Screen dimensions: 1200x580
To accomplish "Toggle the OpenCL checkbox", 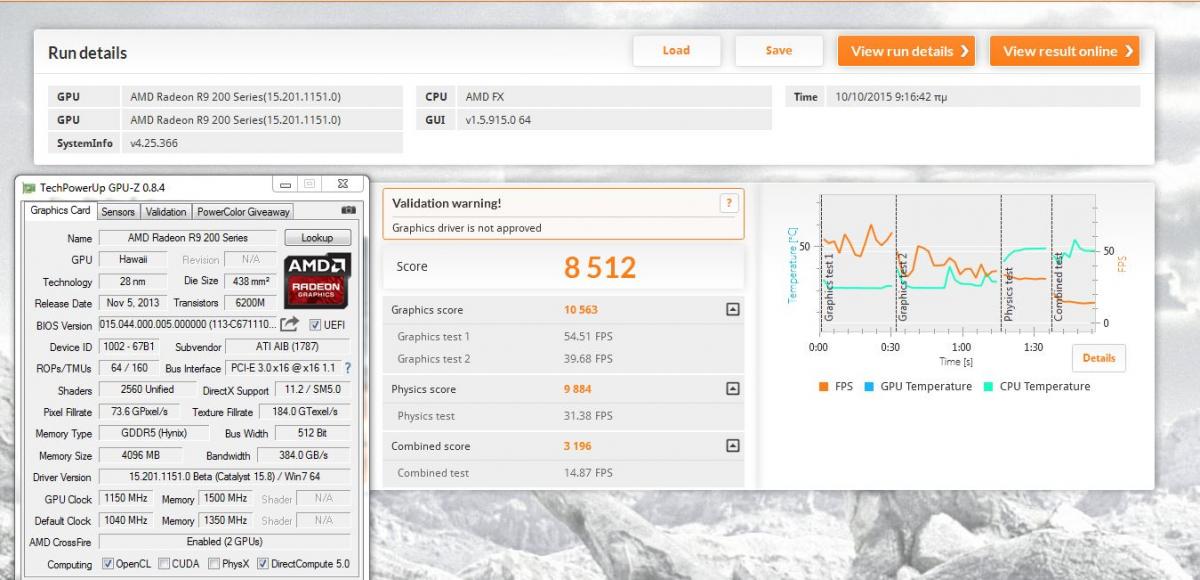I will [x=108, y=564].
